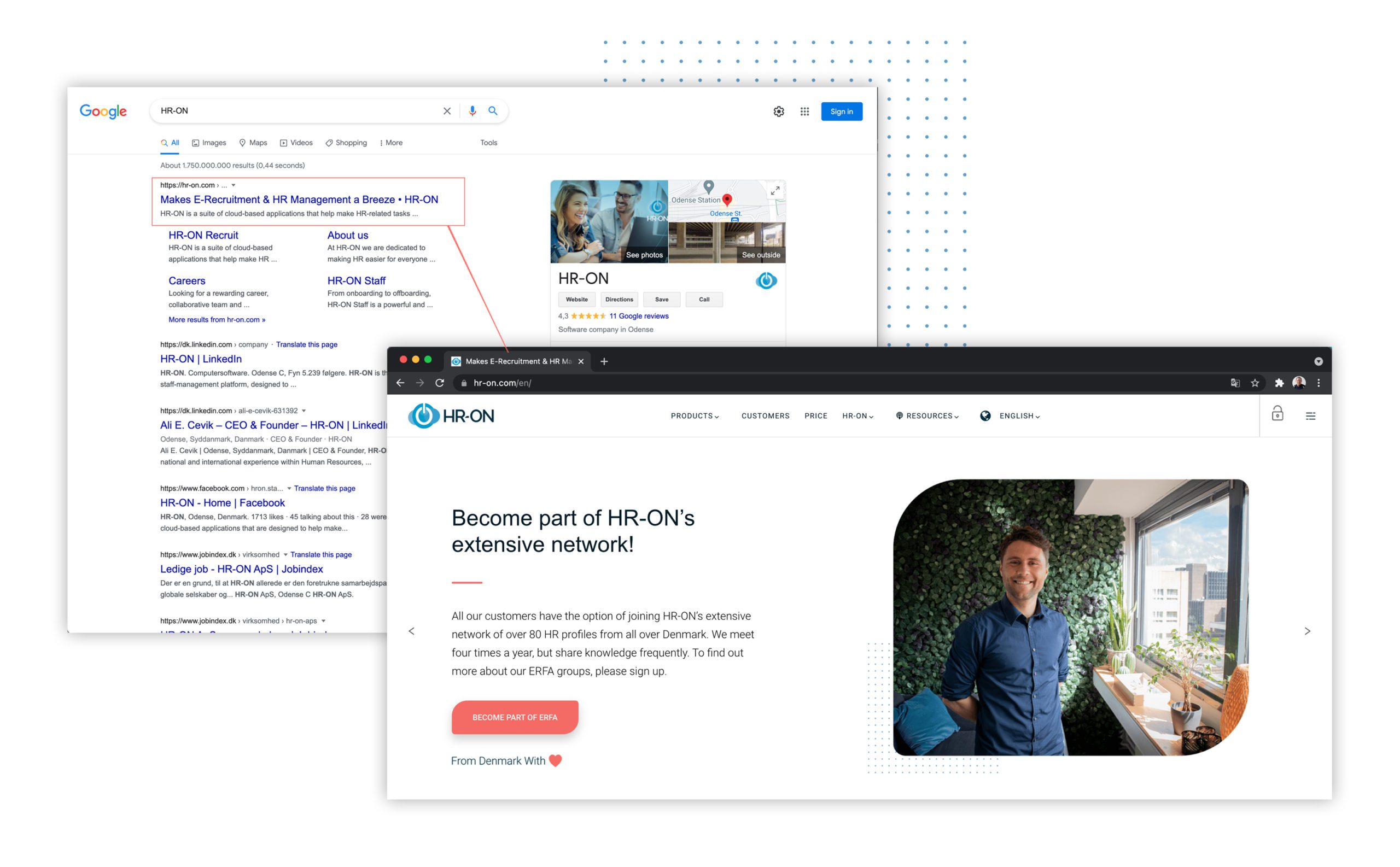Open Chrome profile avatar
Image resolution: width=1400 pixels, height=867 pixels.
click(x=1298, y=383)
